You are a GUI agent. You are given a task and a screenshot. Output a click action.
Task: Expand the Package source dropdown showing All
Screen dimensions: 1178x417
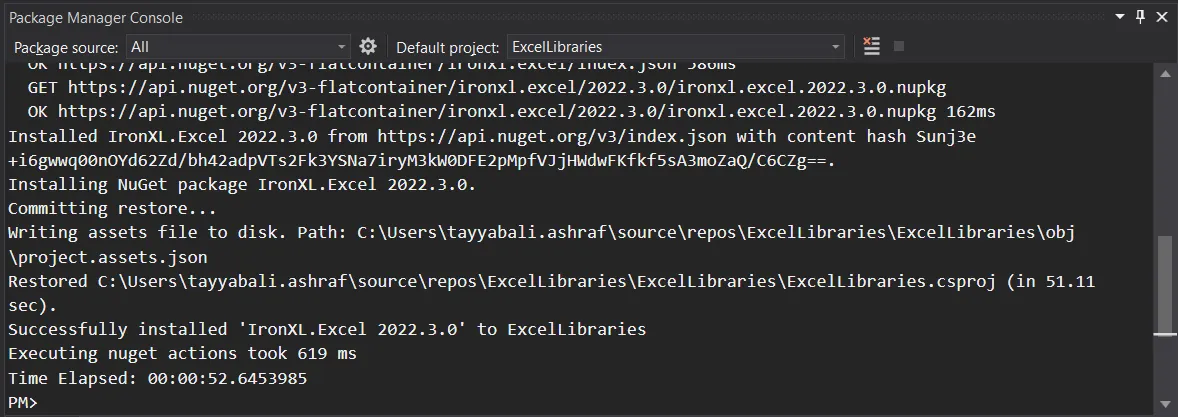(x=342, y=47)
